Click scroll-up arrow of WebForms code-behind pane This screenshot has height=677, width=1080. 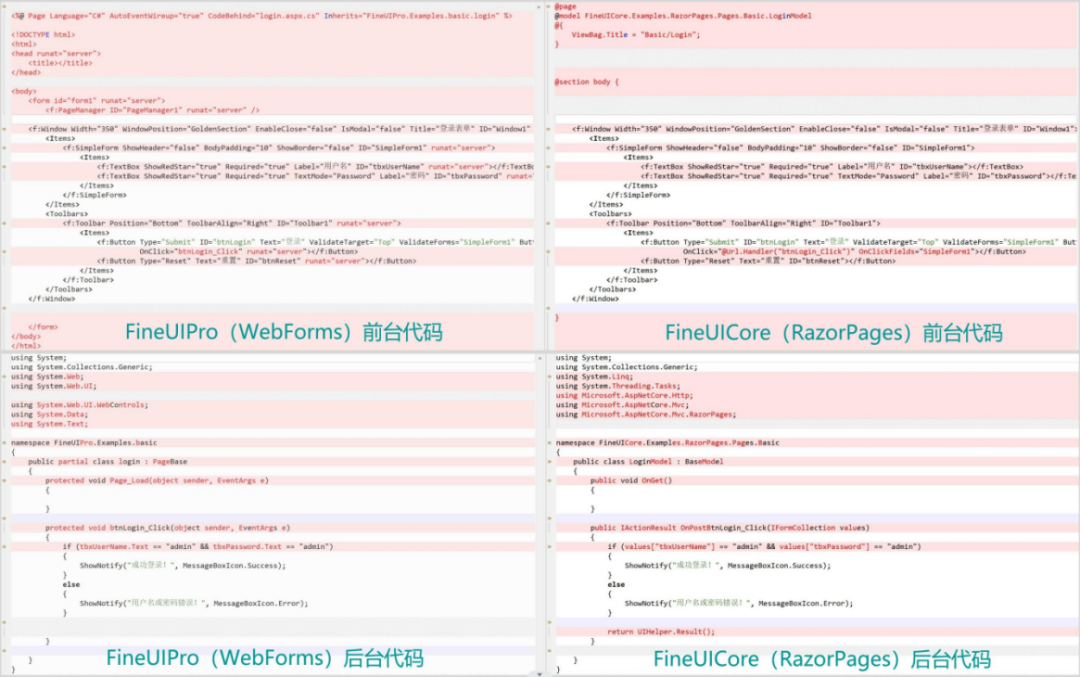(x=539, y=358)
